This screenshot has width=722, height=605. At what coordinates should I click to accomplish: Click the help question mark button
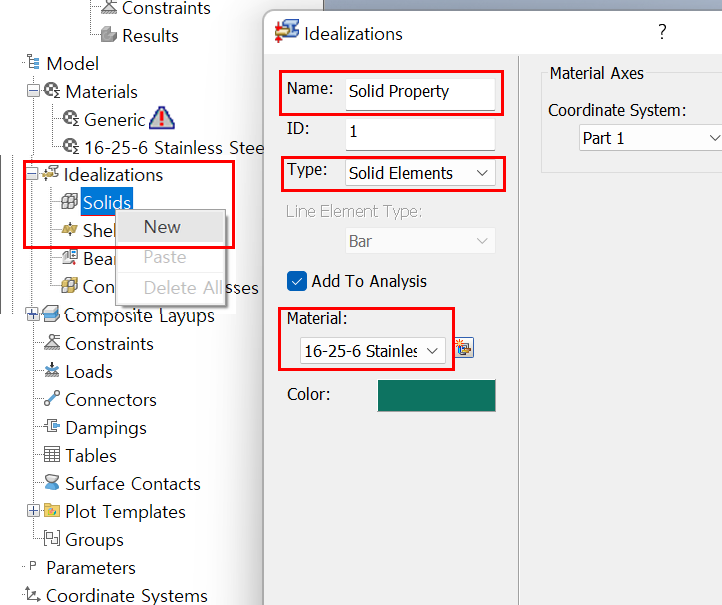pyautogui.click(x=662, y=32)
